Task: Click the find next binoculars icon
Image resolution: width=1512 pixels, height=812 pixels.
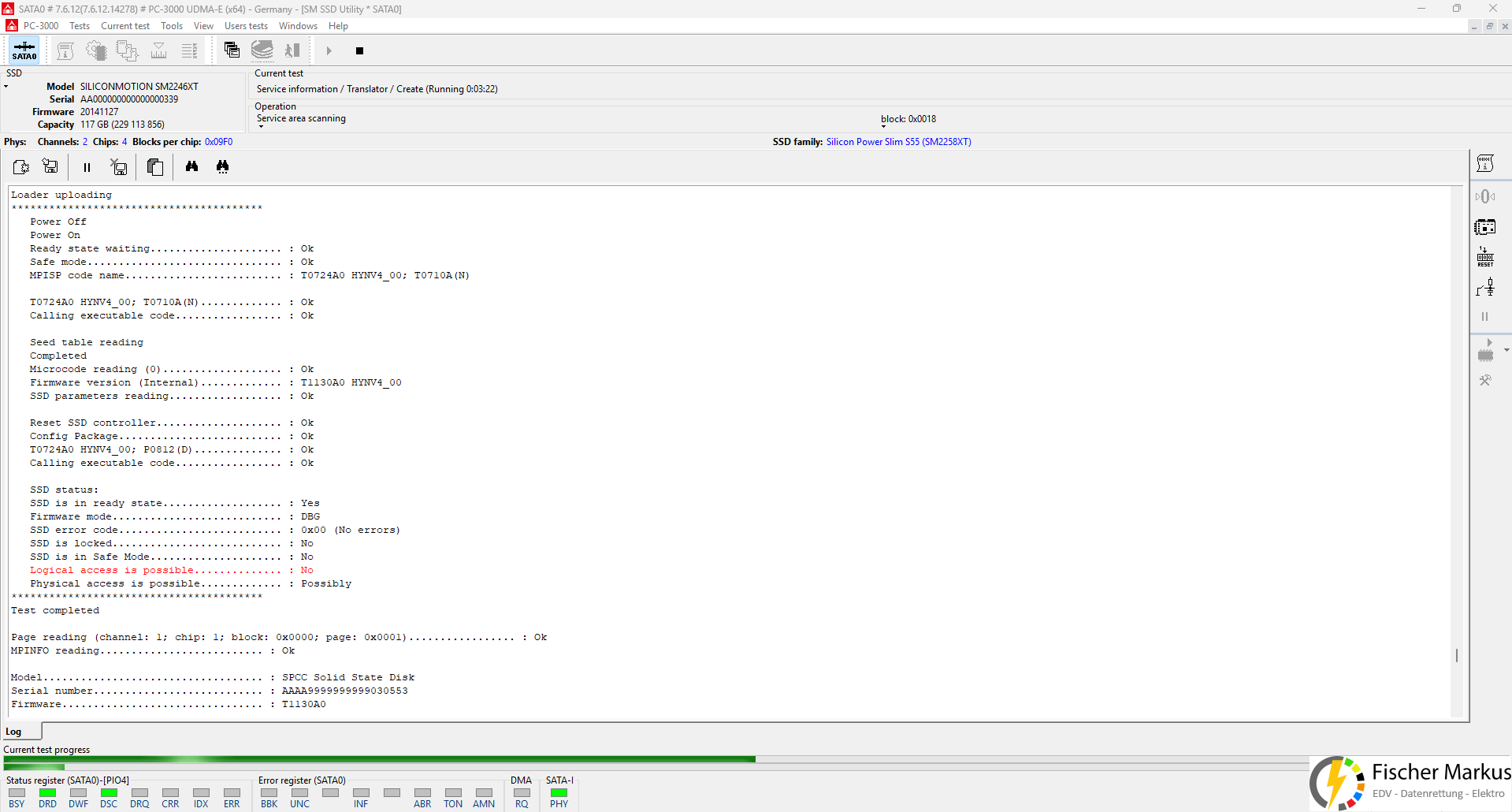Action: click(x=223, y=166)
